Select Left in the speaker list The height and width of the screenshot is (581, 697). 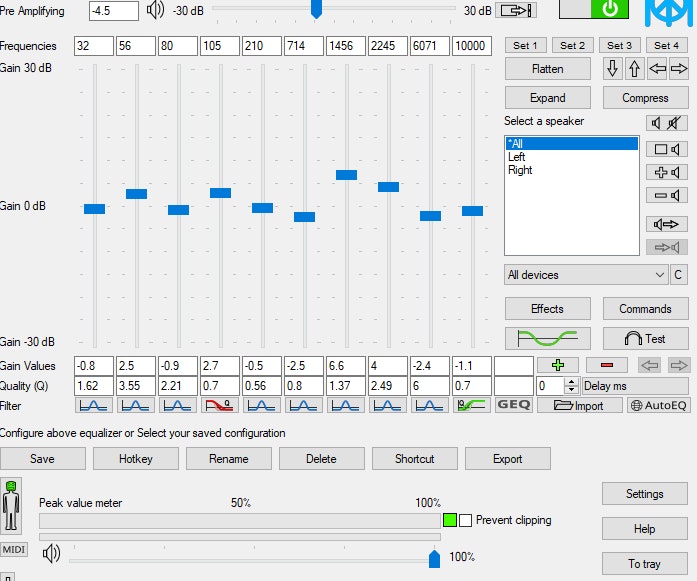(517, 157)
